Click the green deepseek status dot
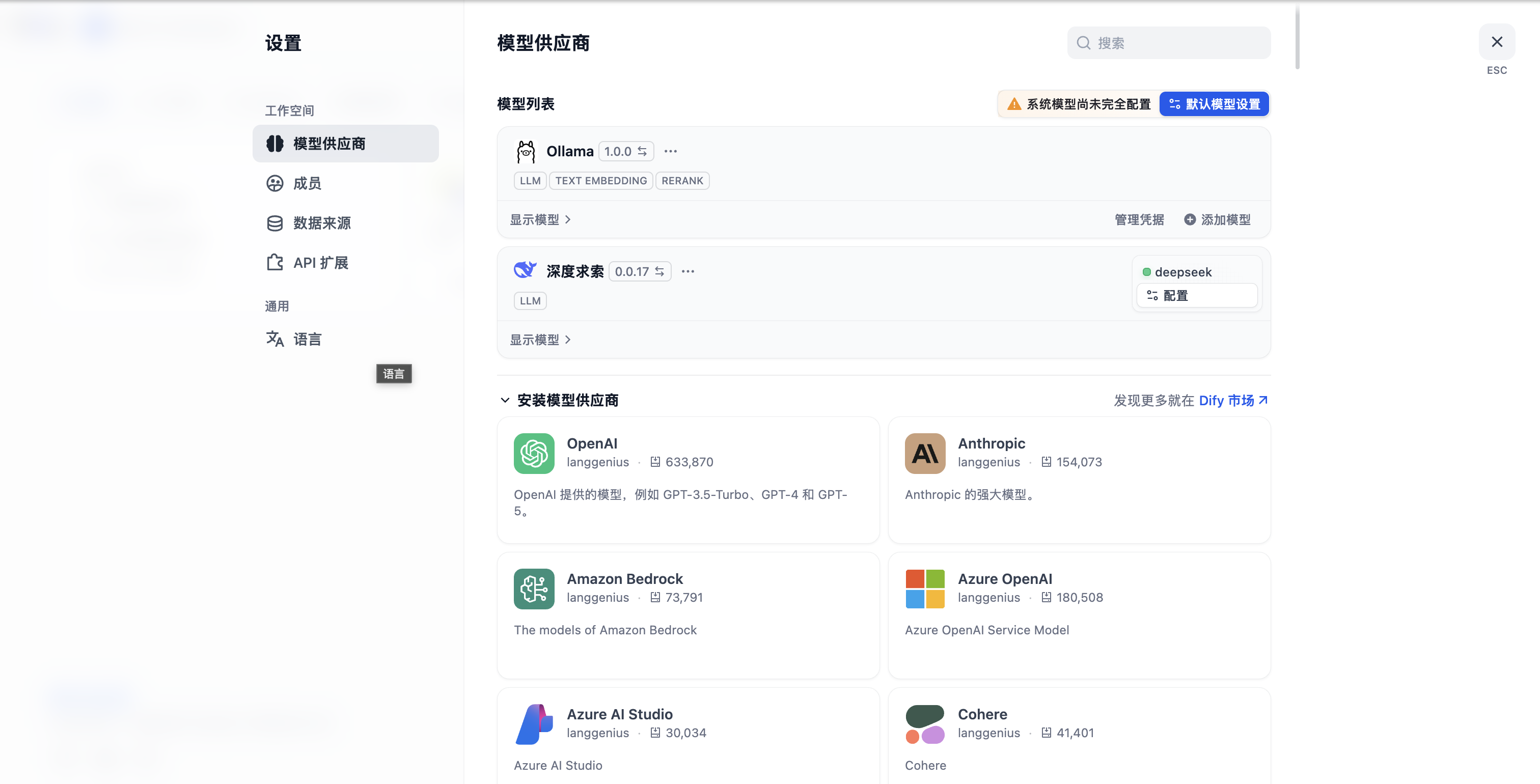The image size is (1540, 784). (1147, 272)
